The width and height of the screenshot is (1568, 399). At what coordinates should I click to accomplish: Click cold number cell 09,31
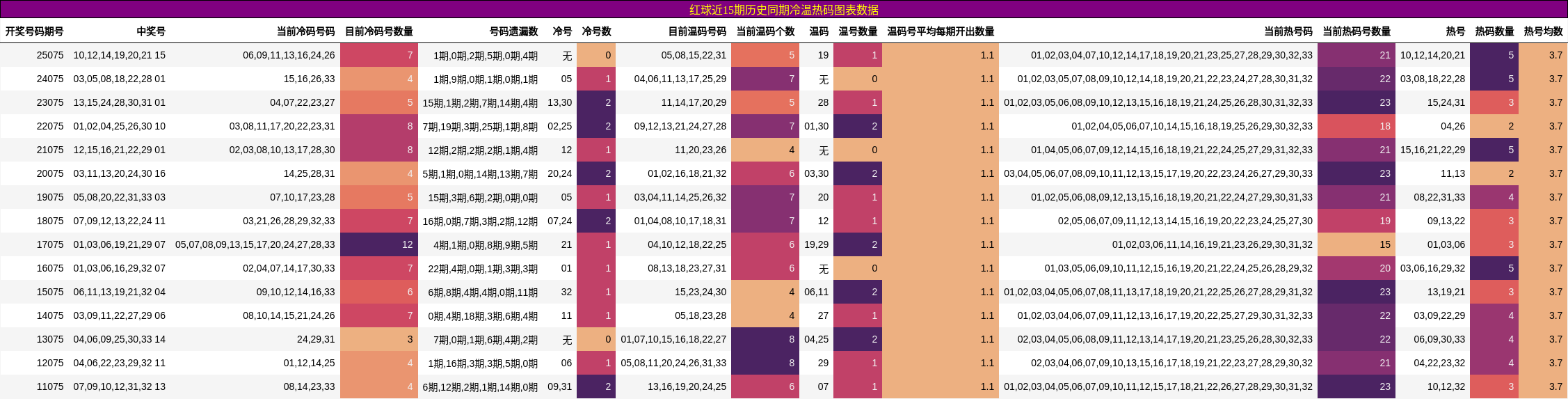pyautogui.click(x=559, y=386)
